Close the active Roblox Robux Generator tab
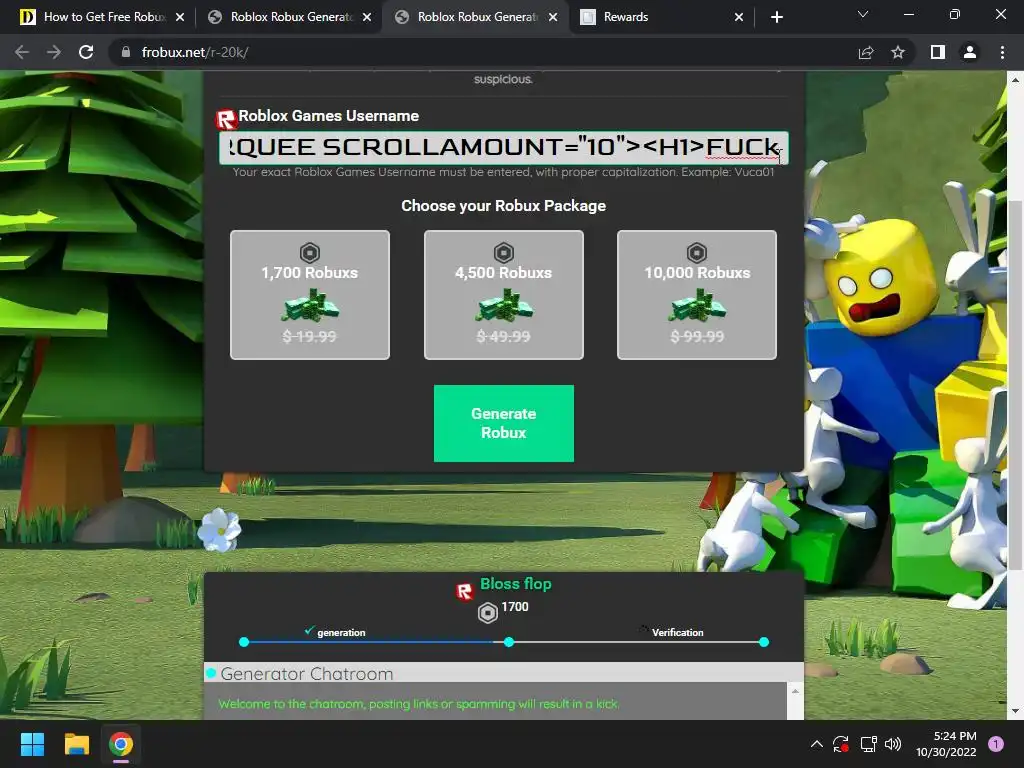 [x=553, y=17]
